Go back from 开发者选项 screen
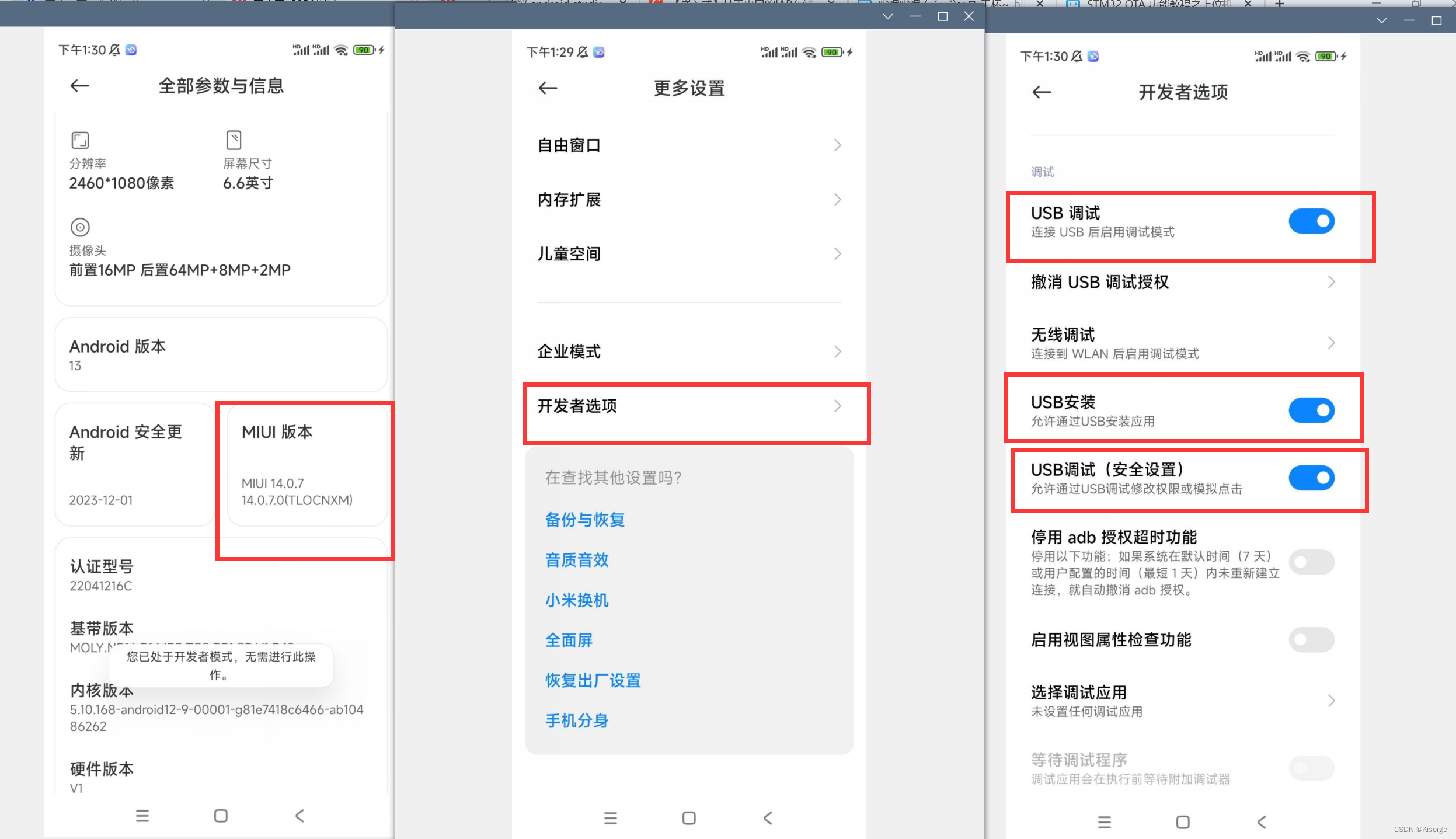 coord(1042,92)
